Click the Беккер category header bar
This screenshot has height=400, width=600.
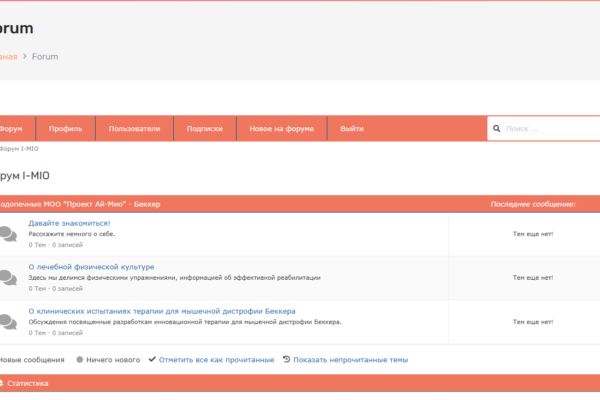pyautogui.click(x=300, y=204)
